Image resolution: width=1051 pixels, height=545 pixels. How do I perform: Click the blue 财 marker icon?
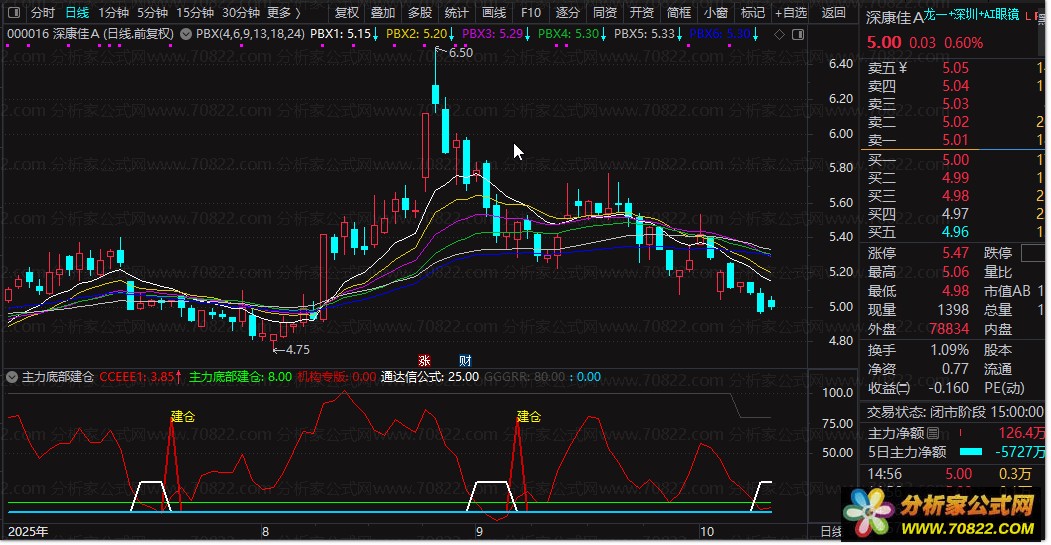pyautogui.click(x=465, y=360)
